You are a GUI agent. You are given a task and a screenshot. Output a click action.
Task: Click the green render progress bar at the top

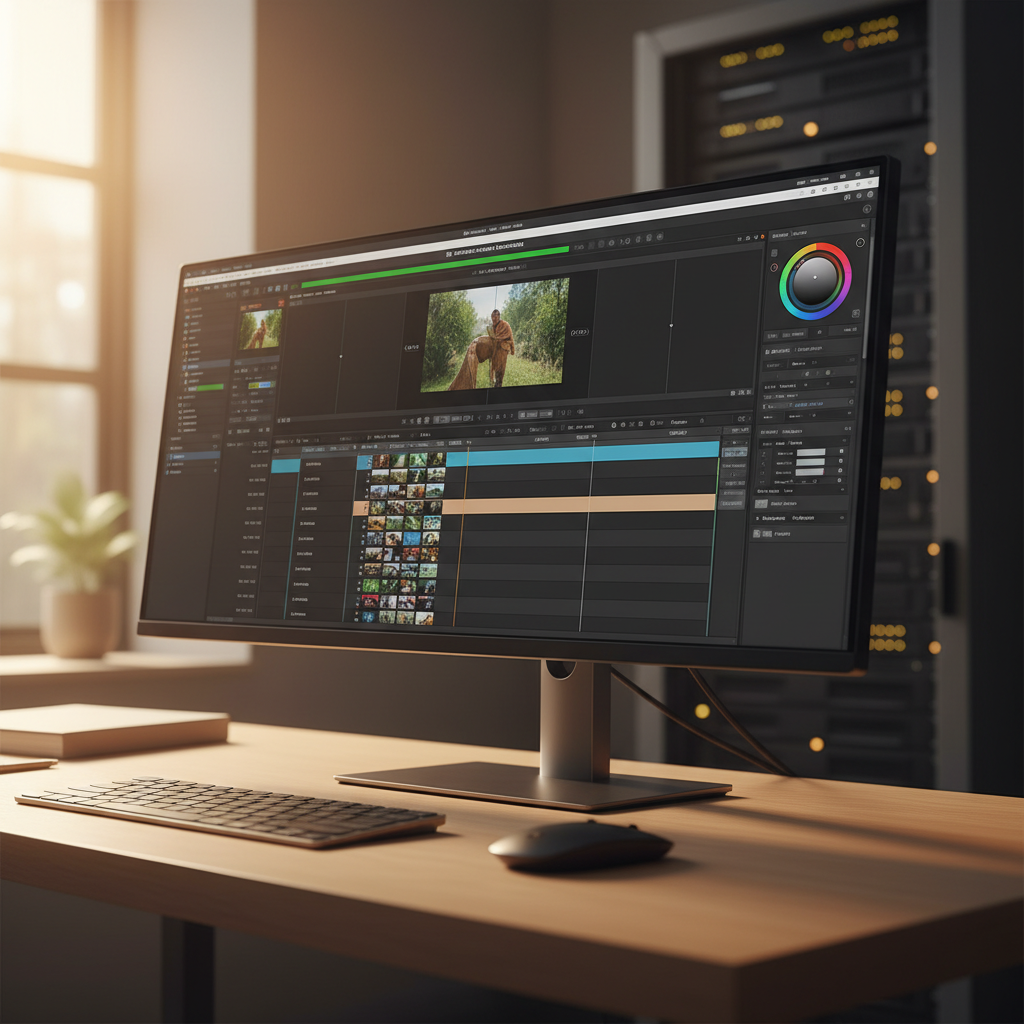434,266
